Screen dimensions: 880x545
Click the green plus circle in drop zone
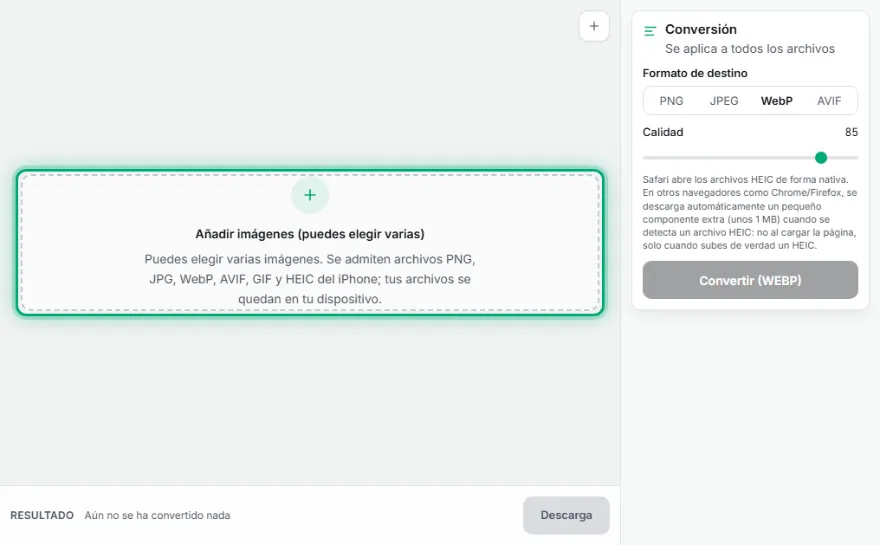pos(310,195)
